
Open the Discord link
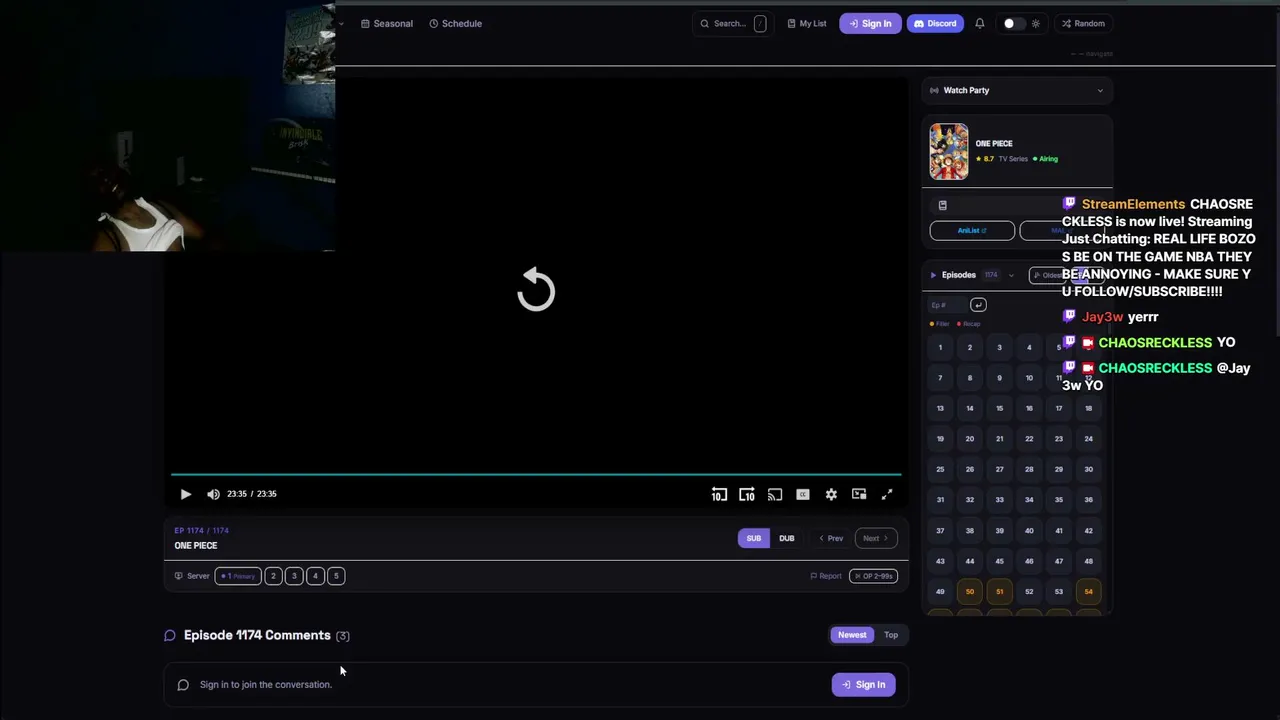[x=935, y=23]
